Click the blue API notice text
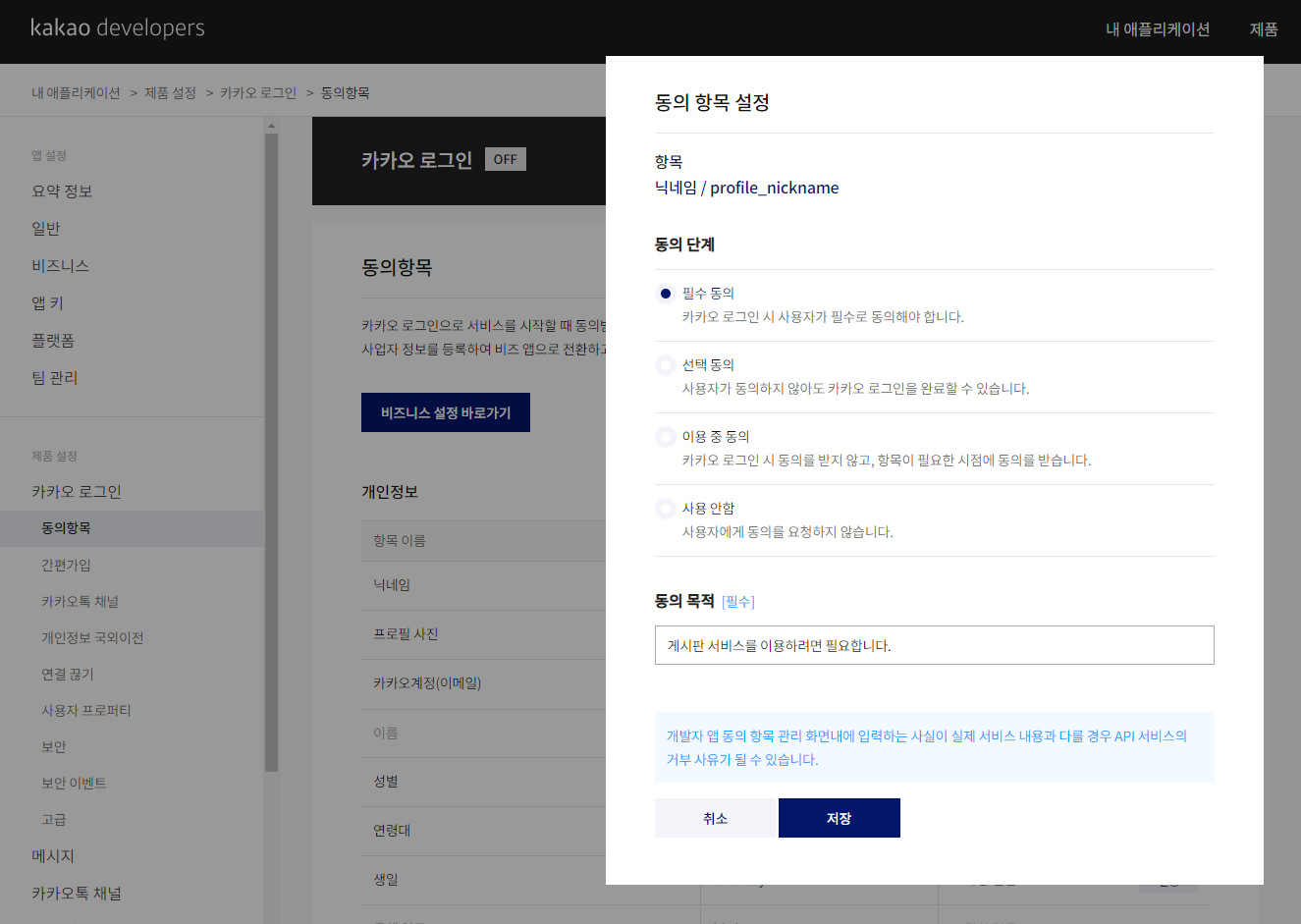 pos(927,747)
